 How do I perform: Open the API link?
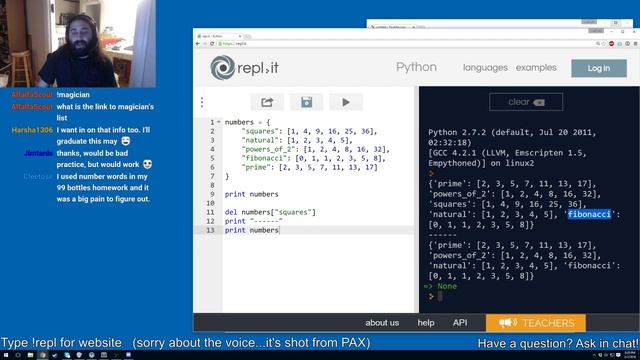pos(460,323)
